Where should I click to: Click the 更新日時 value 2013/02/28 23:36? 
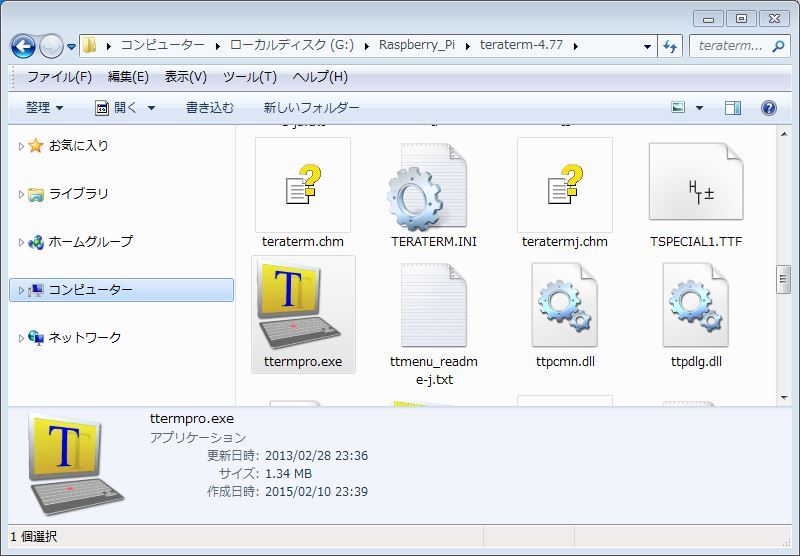tap(316, 456)
